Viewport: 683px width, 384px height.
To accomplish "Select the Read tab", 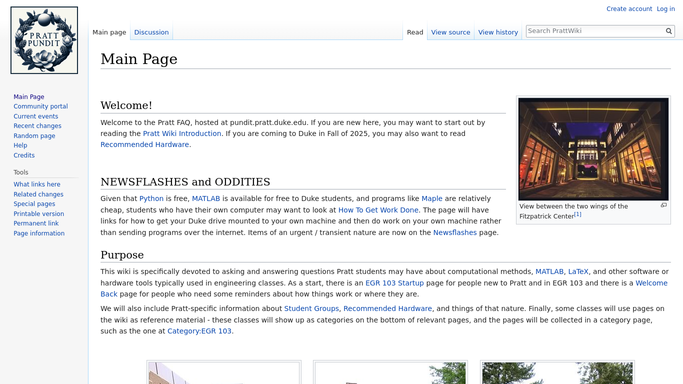I will point(415,32).
